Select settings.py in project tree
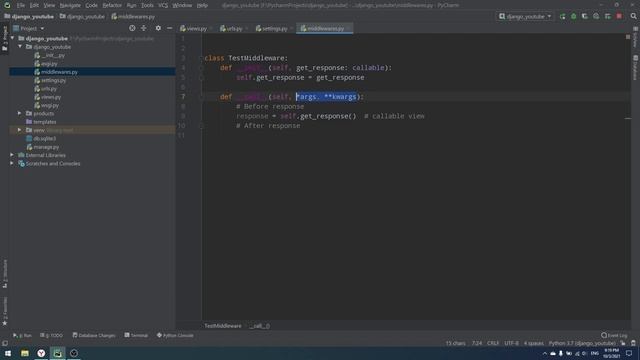Viewport: 640px width, 360px height. pyautogui.click(x=50, y=80)
